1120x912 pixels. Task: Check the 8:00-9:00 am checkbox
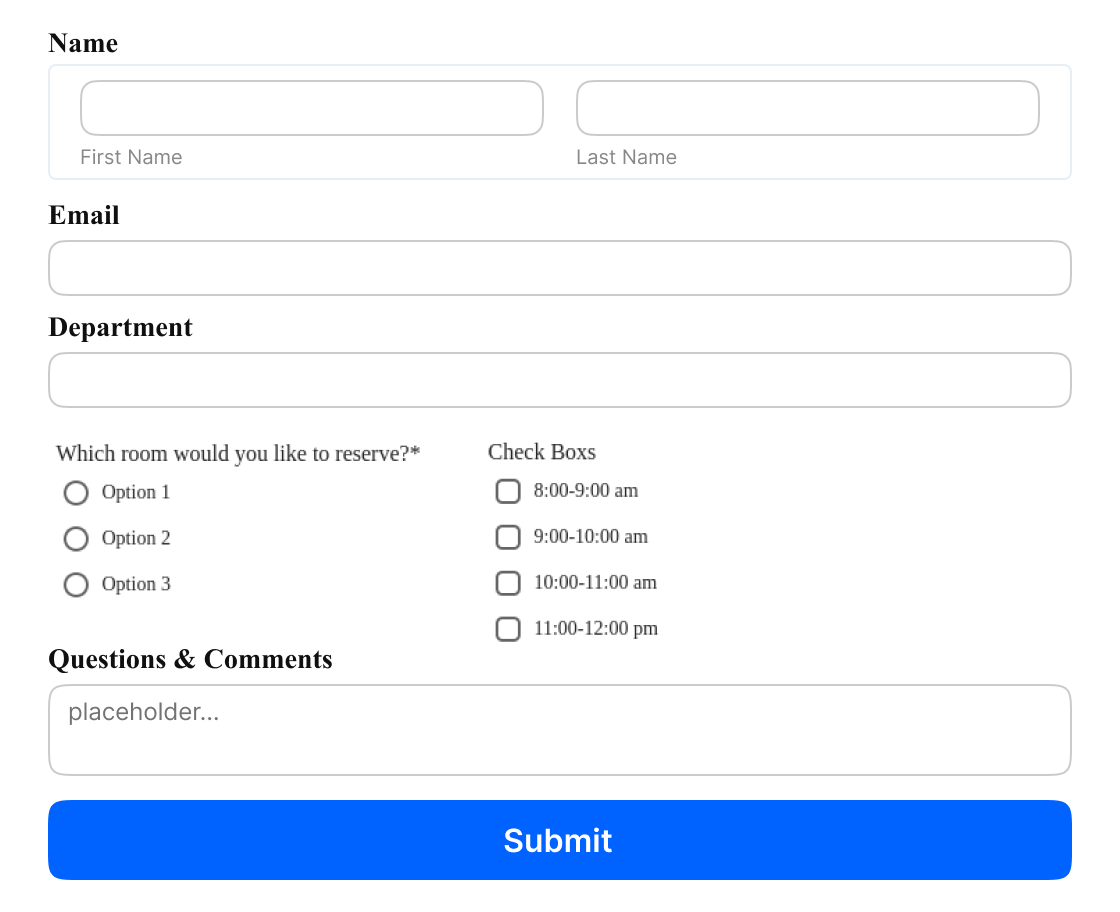508,491
